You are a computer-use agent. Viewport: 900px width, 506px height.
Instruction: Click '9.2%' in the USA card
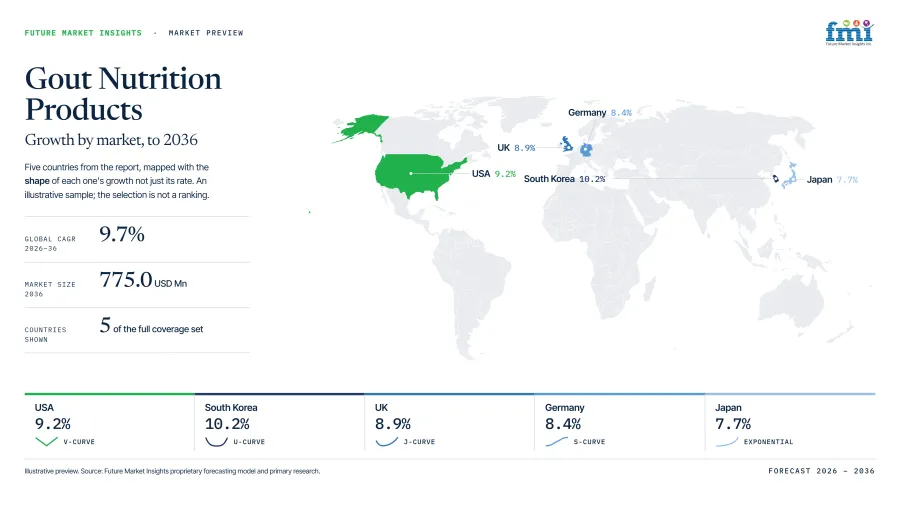[53, 423]
